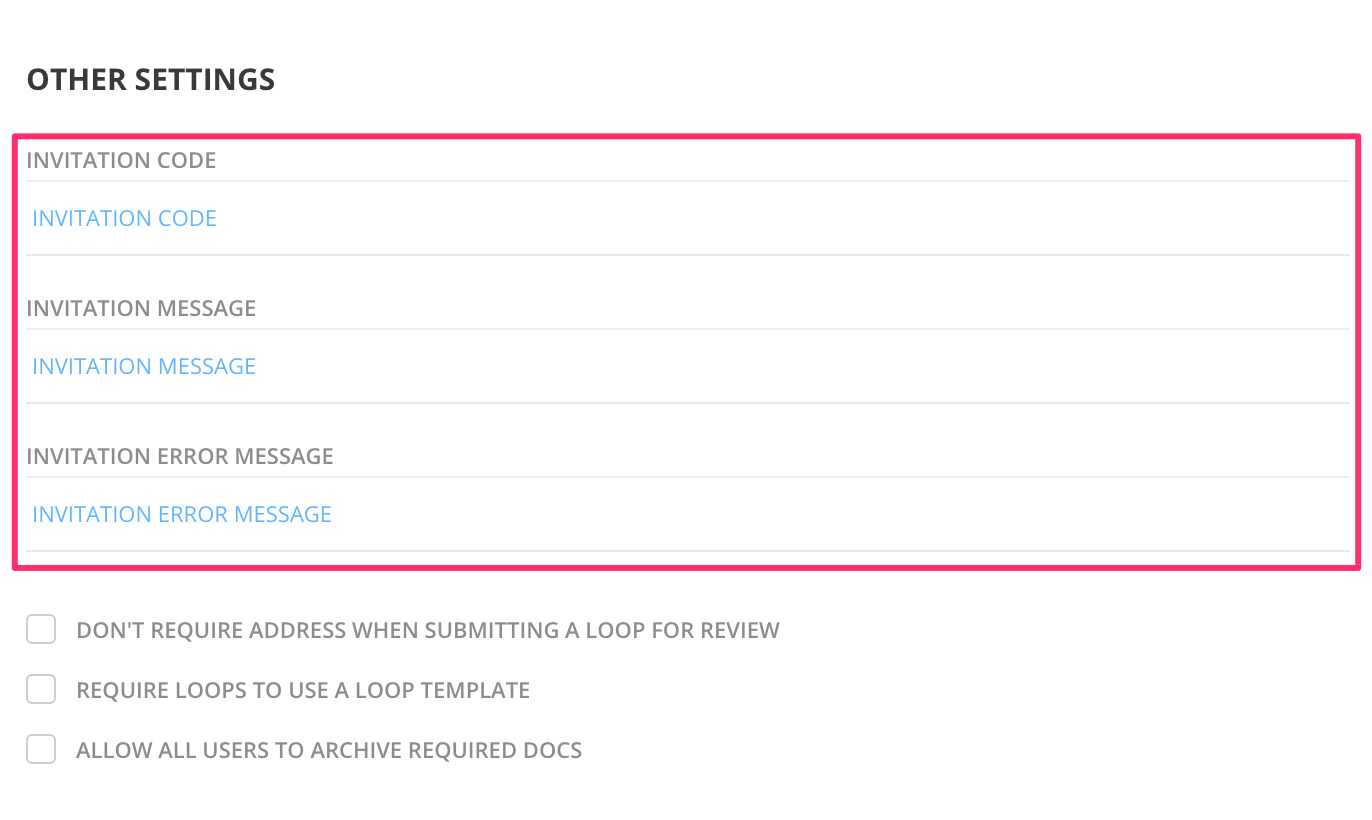The width and height of the screenshot is (1372, 820).
Task: Click the blue INVITATION CODE placeholder text
Action: pos(124,219)
